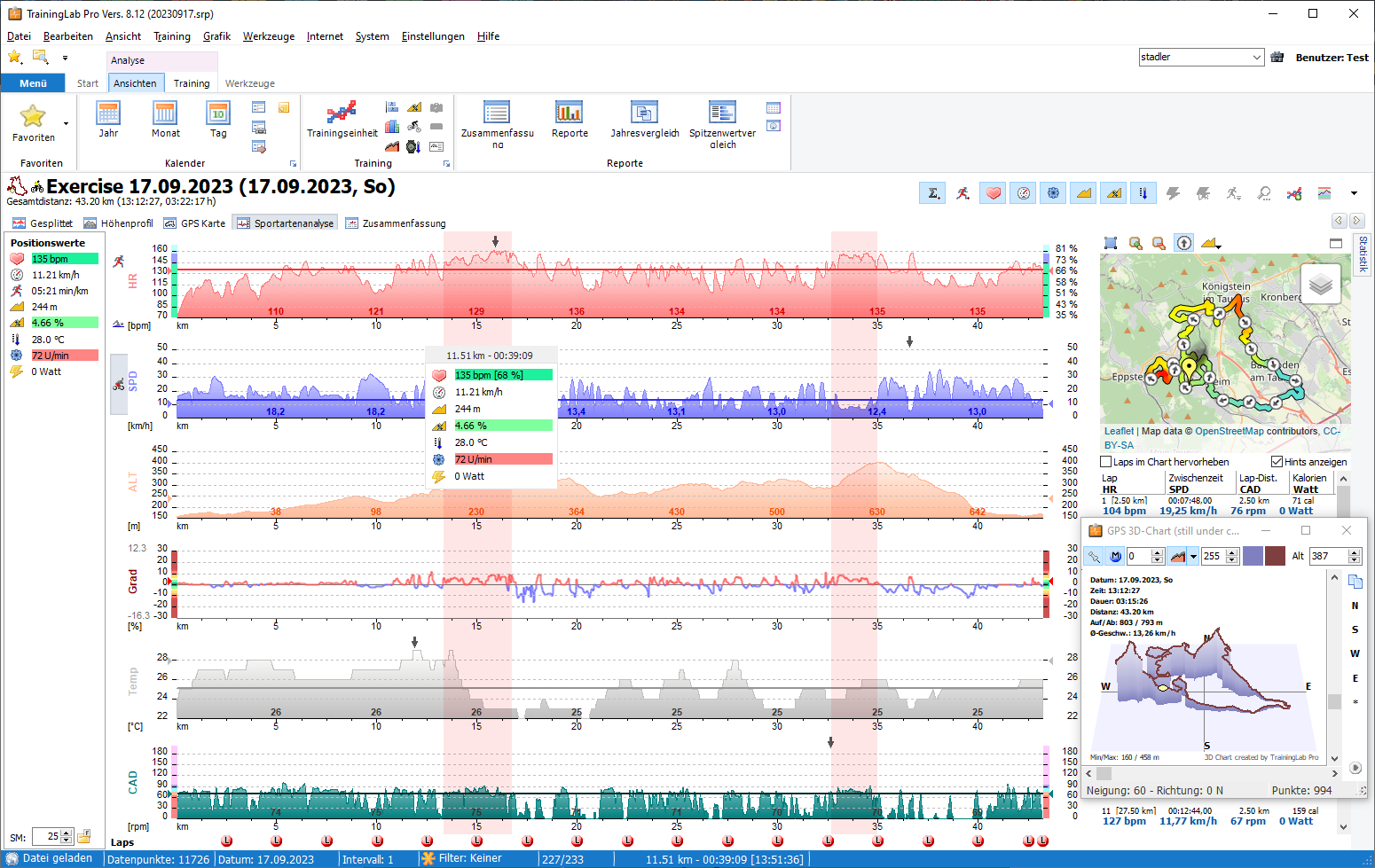
Task: Click the yellow star quick-access icon
Action: point(15,58)
